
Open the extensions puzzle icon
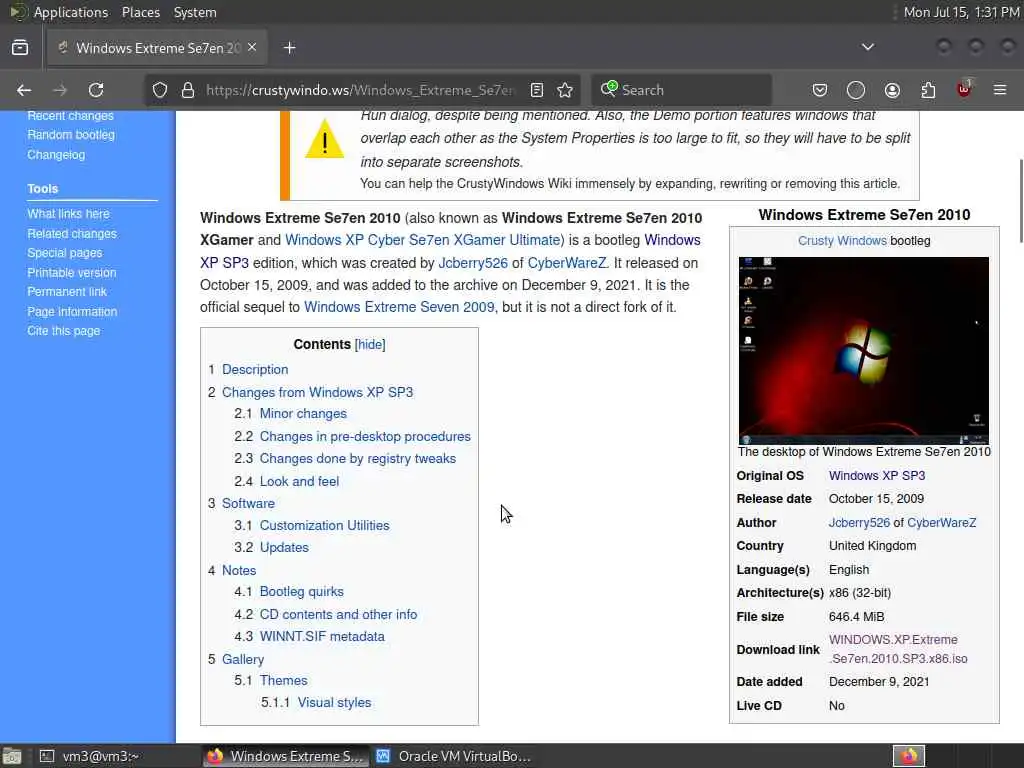(928, 90)
